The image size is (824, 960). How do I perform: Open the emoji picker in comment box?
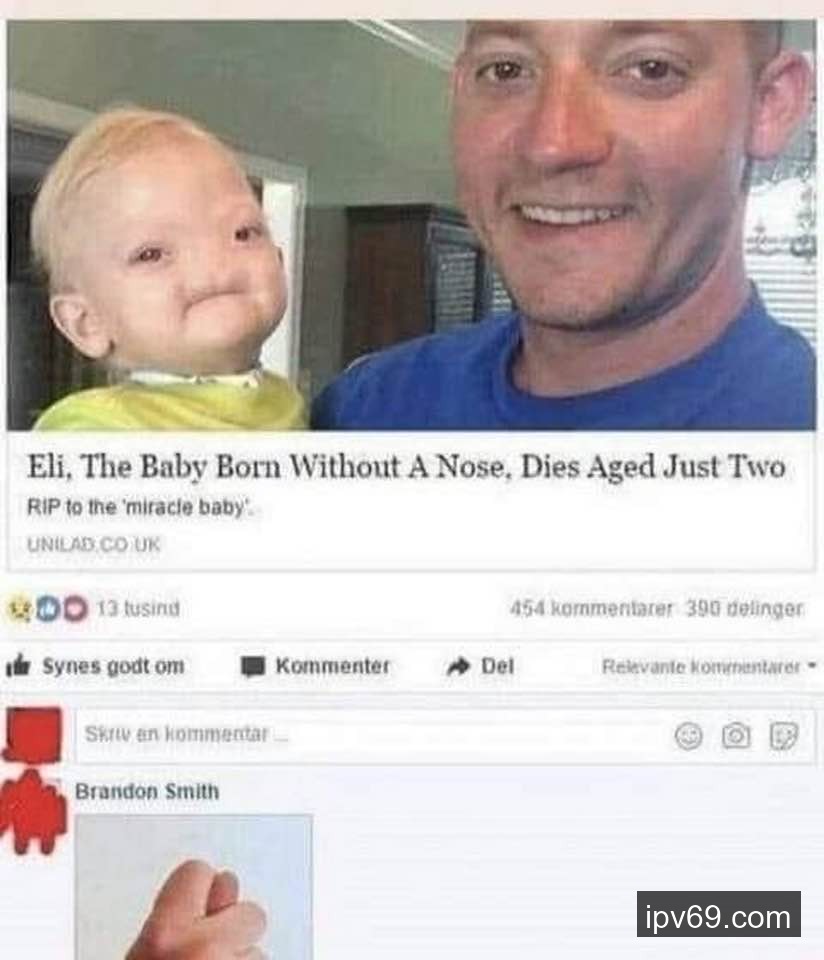(x=688, y=735)
